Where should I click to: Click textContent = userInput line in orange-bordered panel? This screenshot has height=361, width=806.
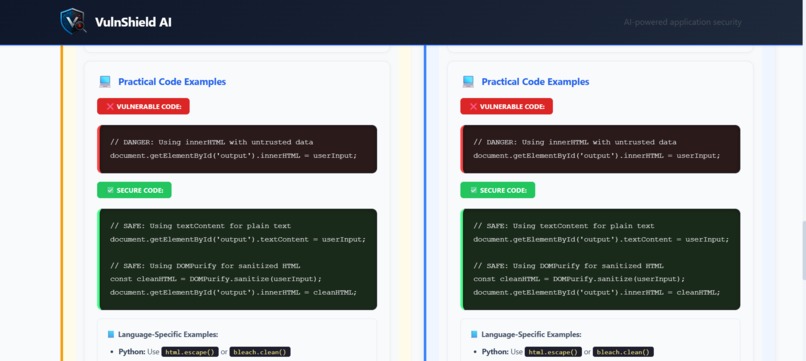click(x=237, y=239)
